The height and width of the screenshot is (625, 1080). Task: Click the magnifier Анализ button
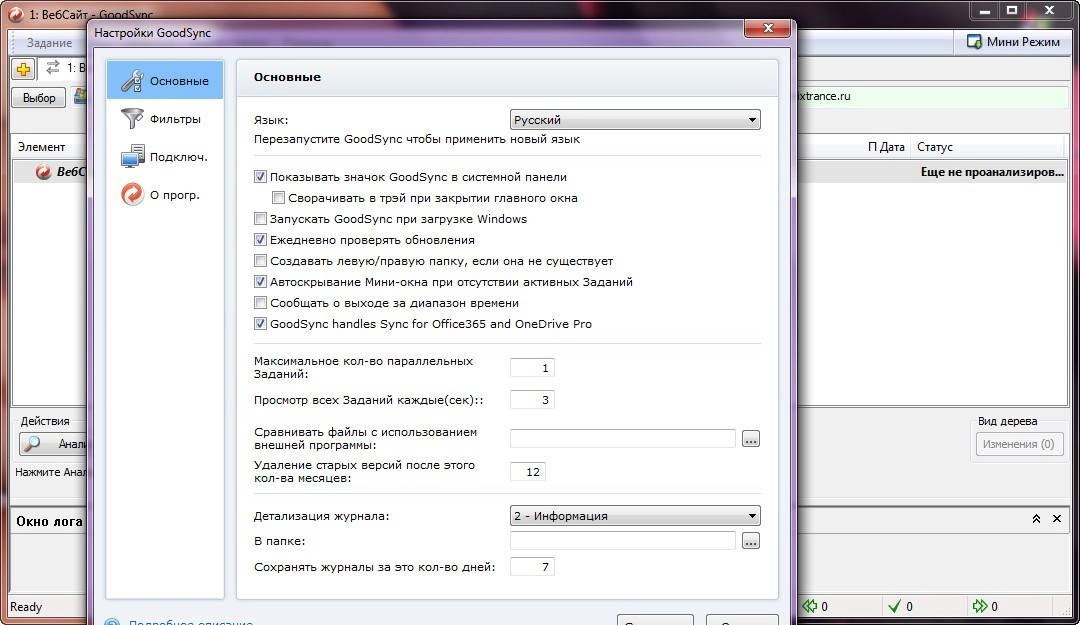point(54,444)
